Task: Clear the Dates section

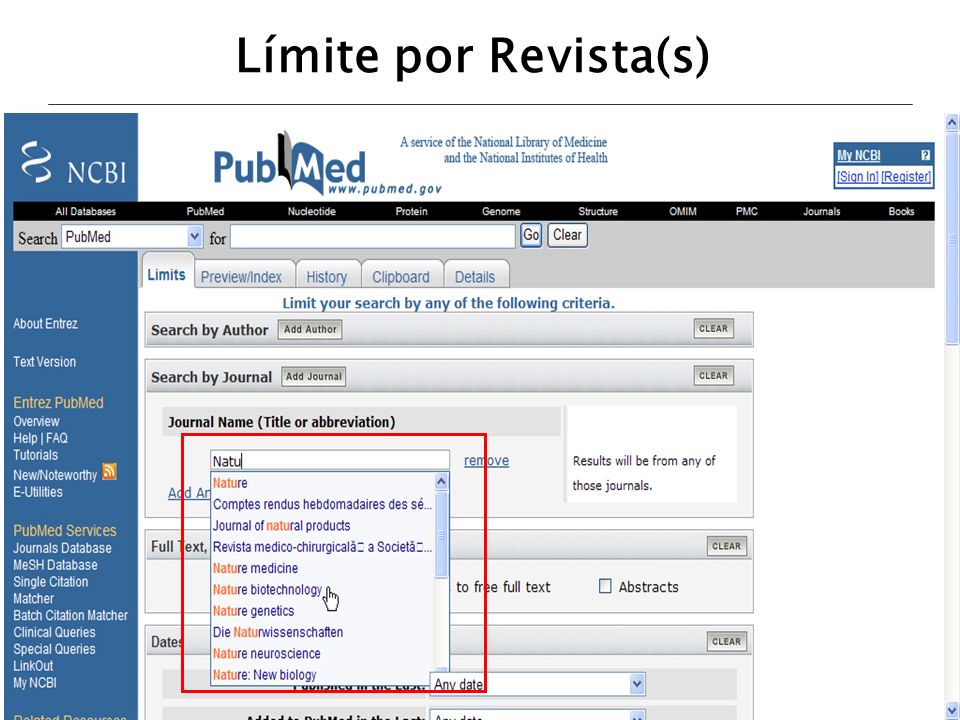Action: [727, 642]
